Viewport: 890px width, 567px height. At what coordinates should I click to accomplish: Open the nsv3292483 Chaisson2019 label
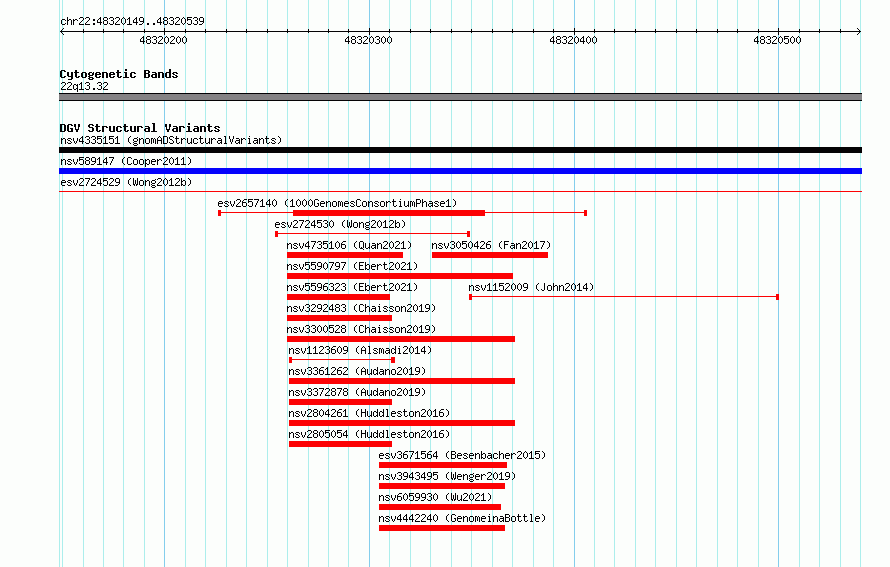361,308
